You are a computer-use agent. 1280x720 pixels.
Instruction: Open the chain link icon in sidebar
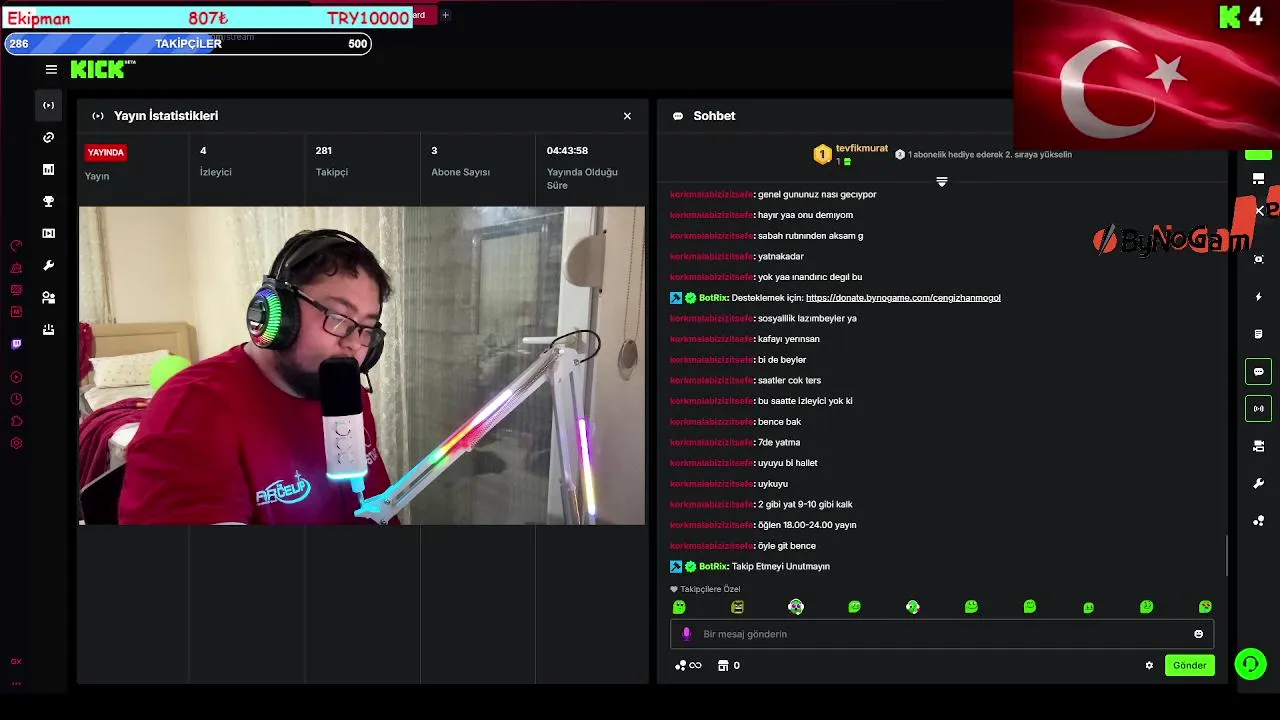[48, 137]
